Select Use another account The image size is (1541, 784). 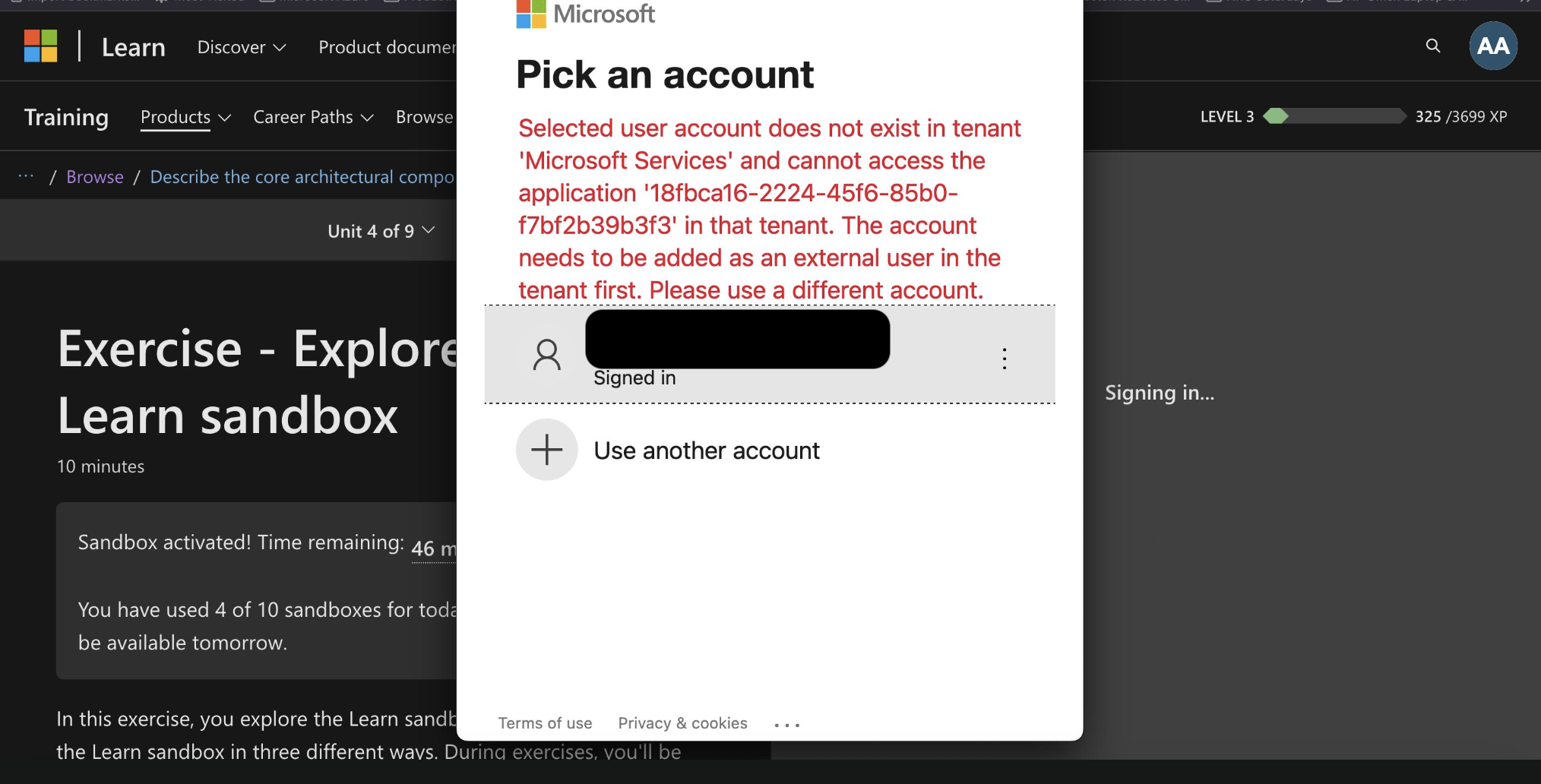(706, 450)
